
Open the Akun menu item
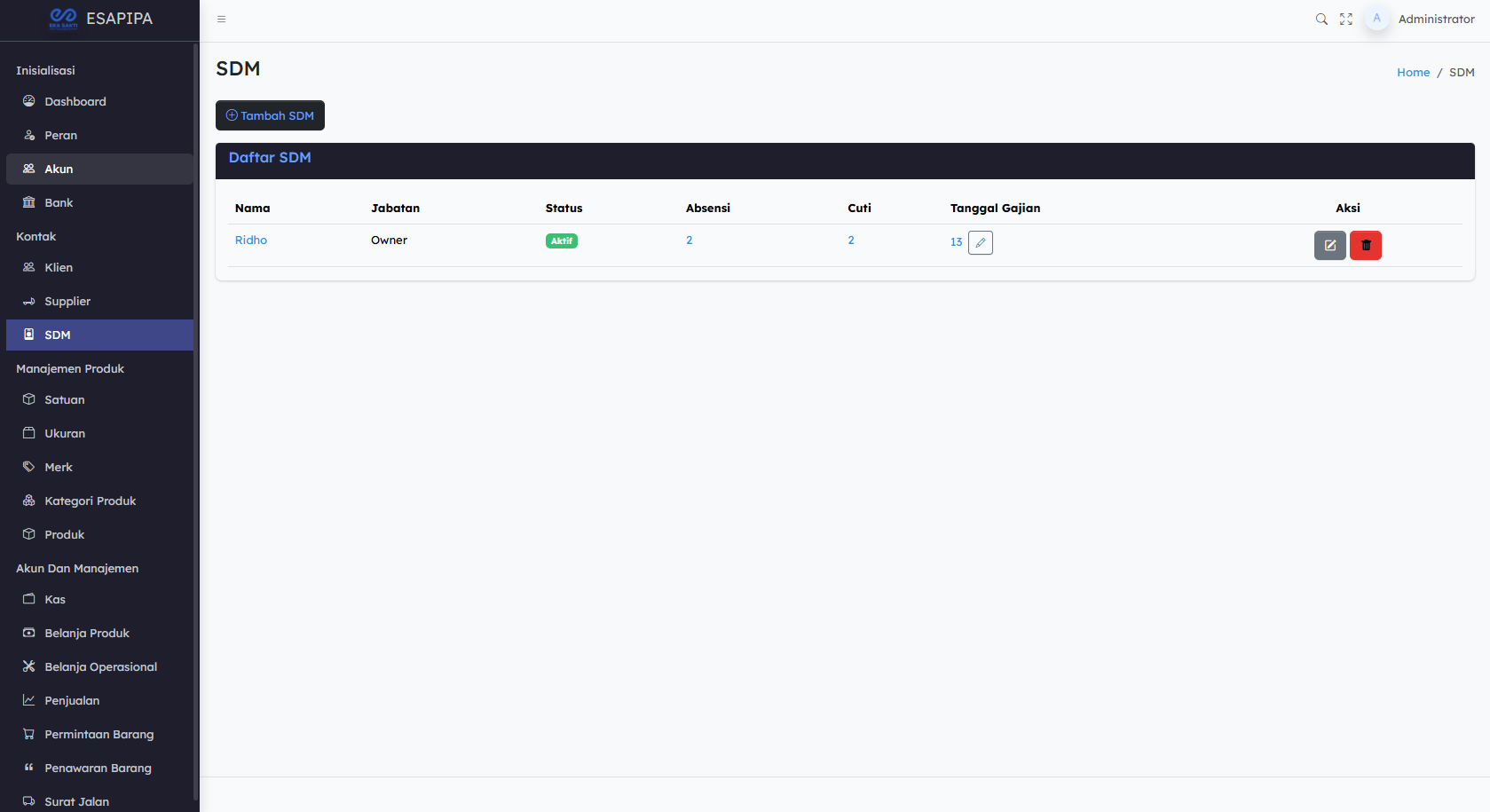coord(99,169)
